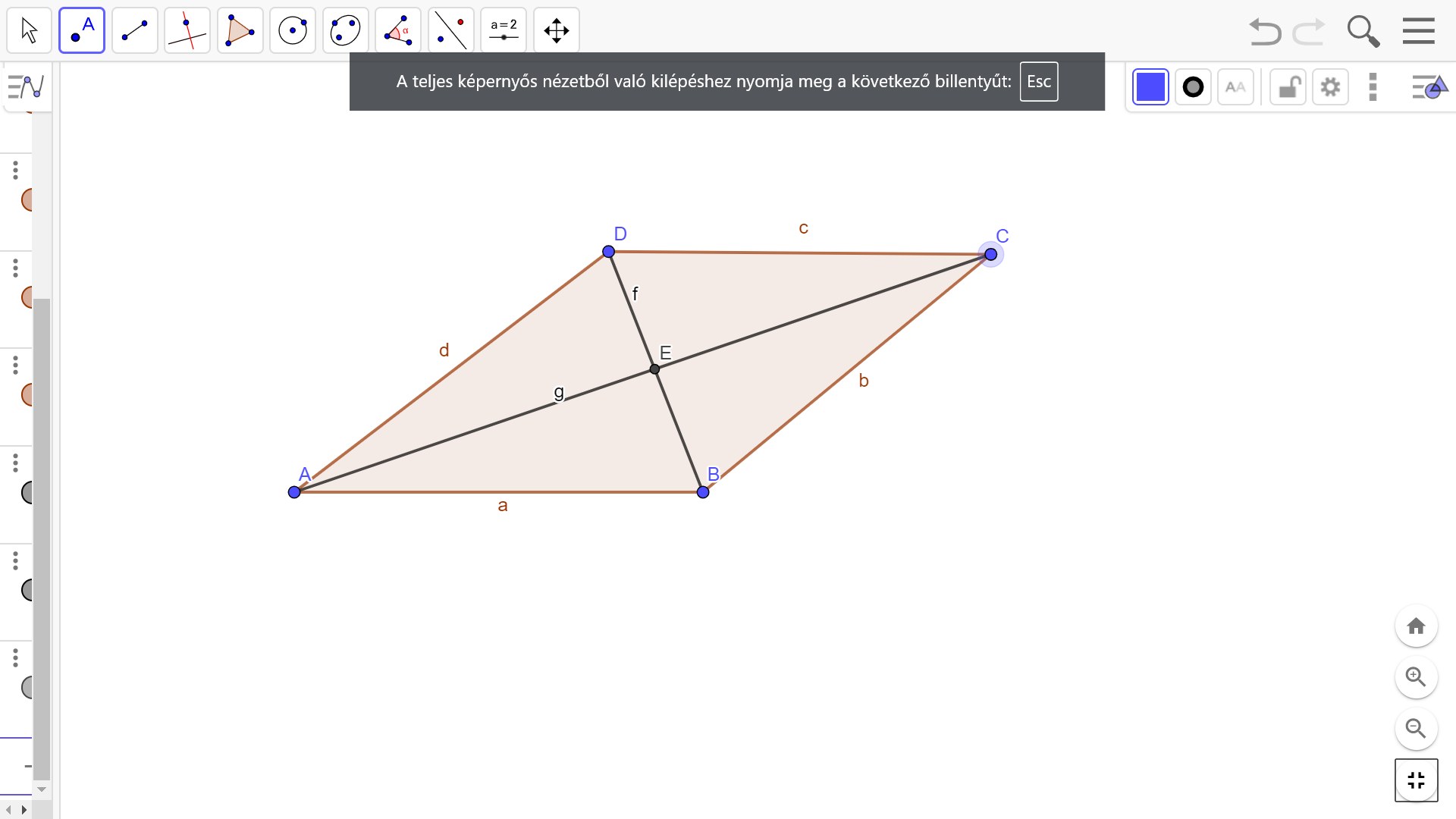Toggle visibility of the first brown object
The image size is (1456, 819).
click(29, 200)
